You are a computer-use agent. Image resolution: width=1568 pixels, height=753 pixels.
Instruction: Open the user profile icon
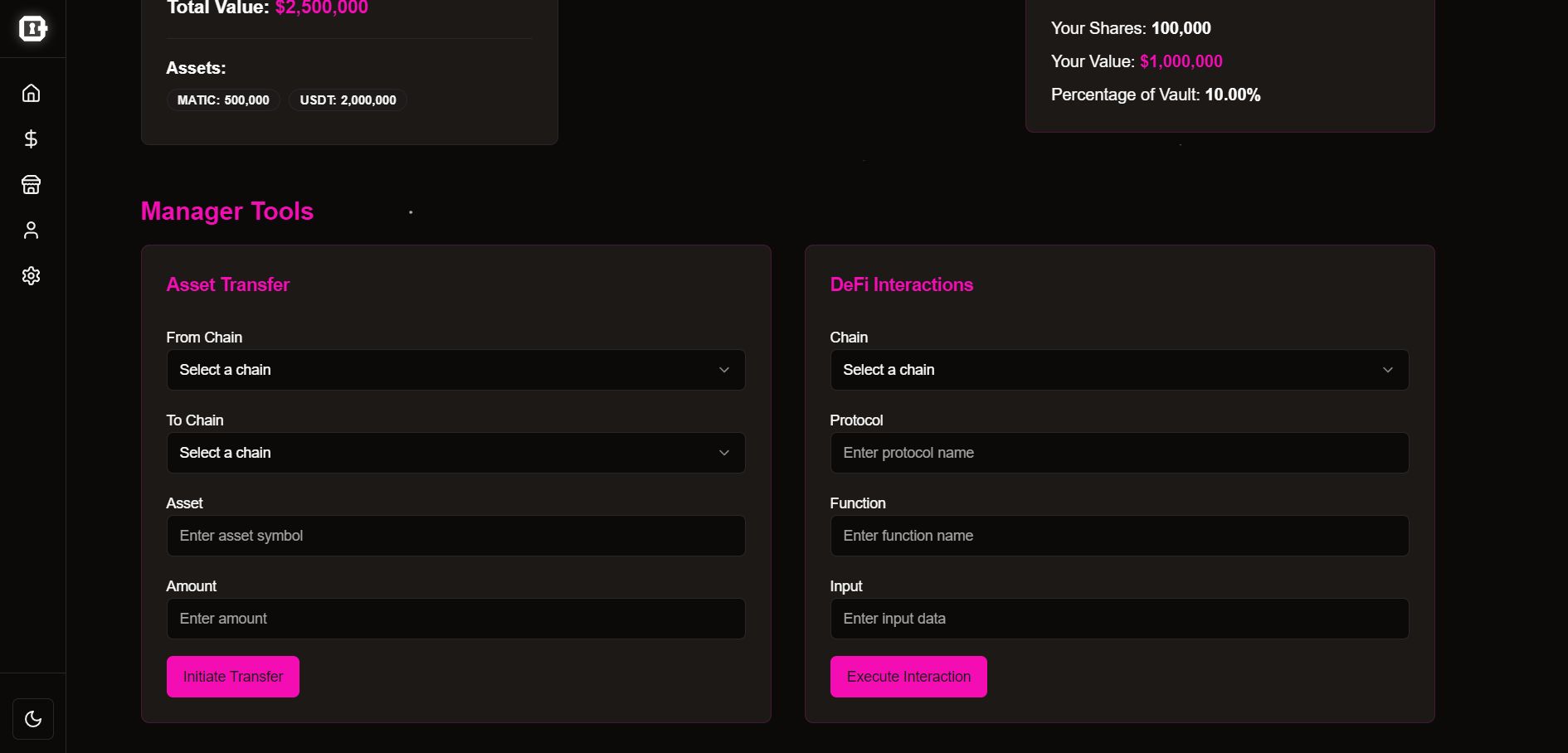31,230
